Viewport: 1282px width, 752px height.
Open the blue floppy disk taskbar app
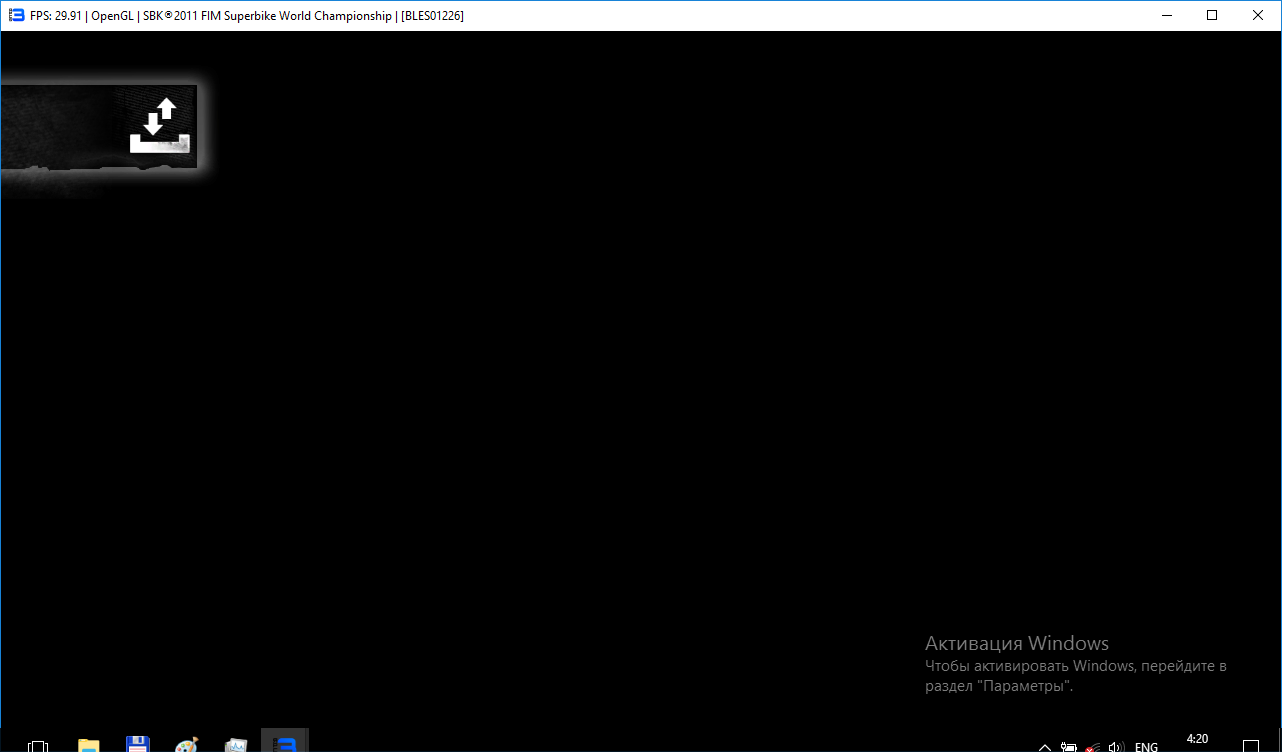(x=138, y=745)
